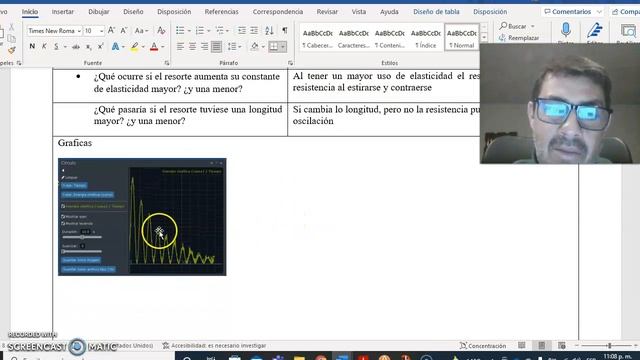The width and height of the screenshot is (640, 360).
Task: Open the borders dropdown arrow
Action: point(282,47)
